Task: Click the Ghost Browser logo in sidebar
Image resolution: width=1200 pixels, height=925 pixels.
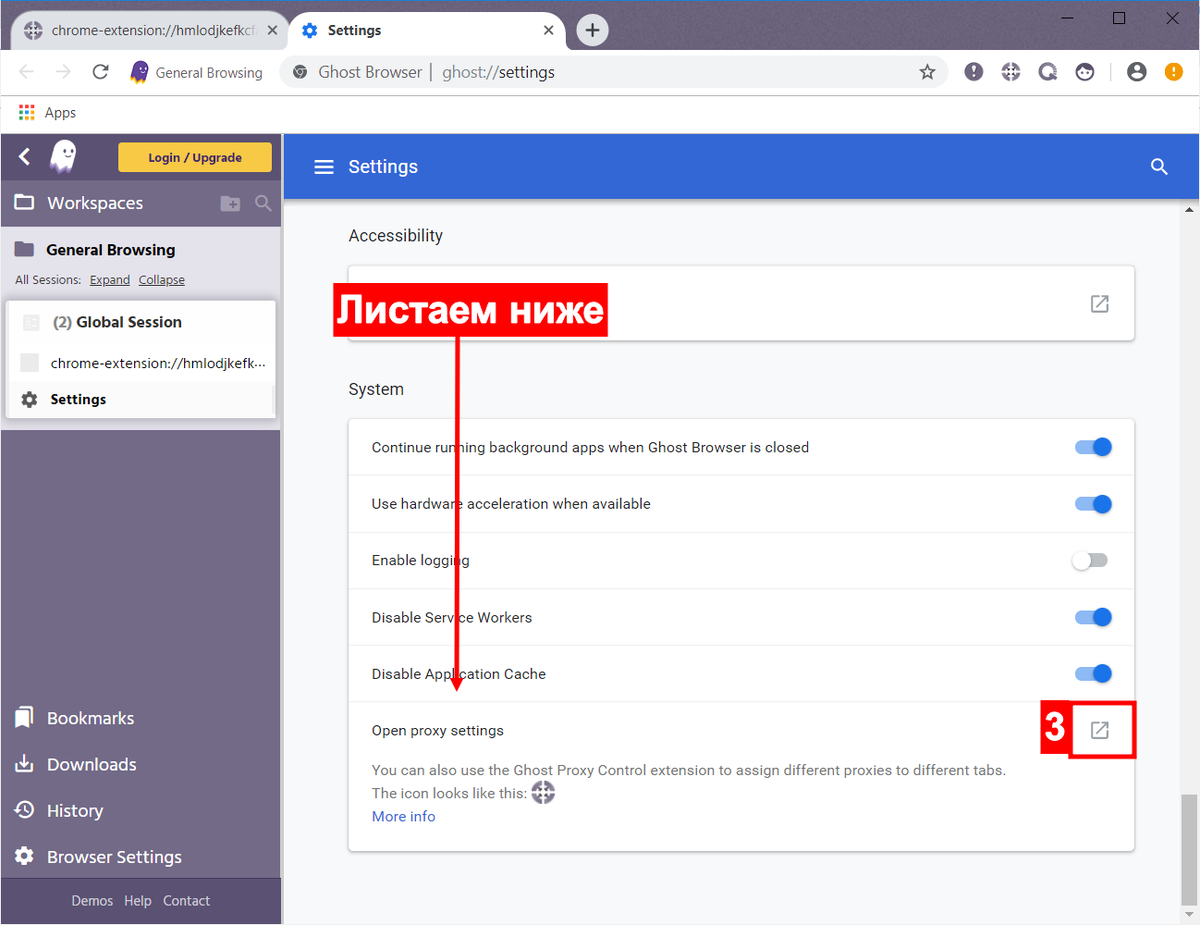Action: [64, 156]
